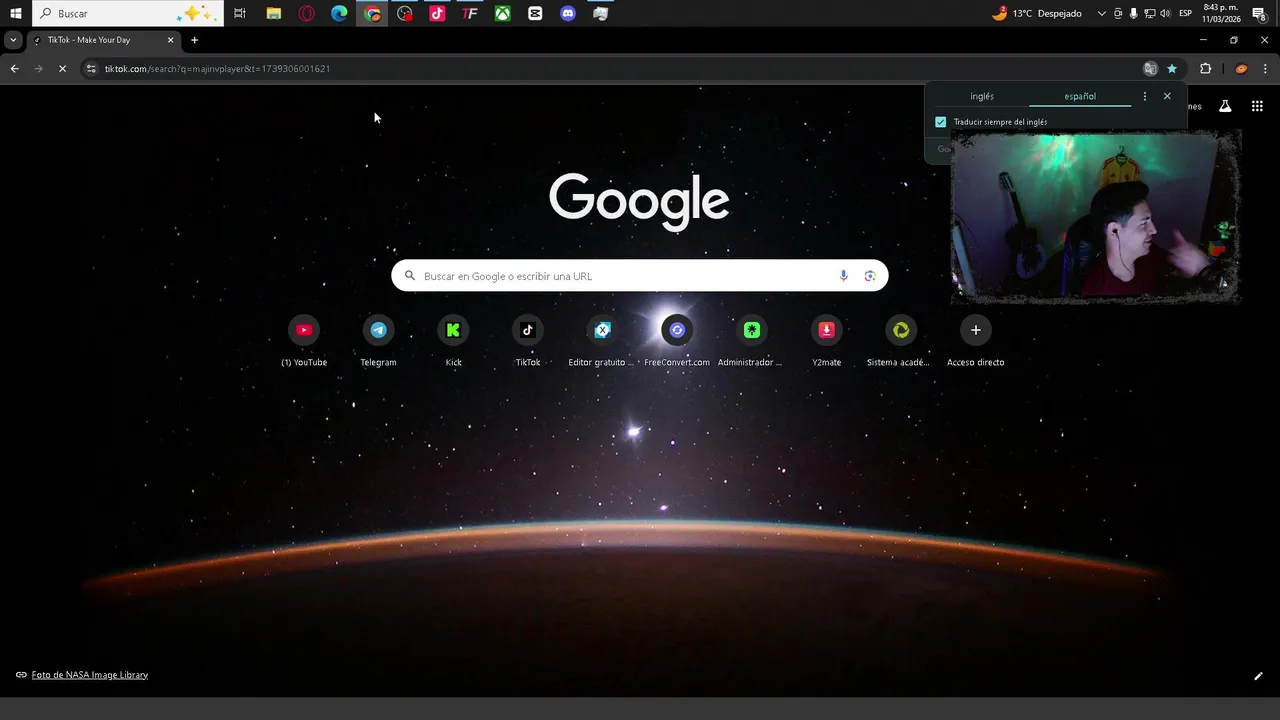
Task: Open Google Lens image search icon
Action: [x=870, y=276]
